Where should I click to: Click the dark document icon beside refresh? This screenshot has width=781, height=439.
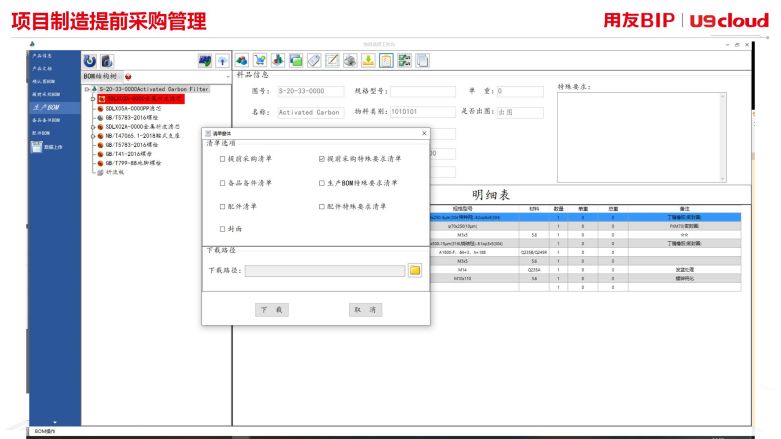[107, 61]
